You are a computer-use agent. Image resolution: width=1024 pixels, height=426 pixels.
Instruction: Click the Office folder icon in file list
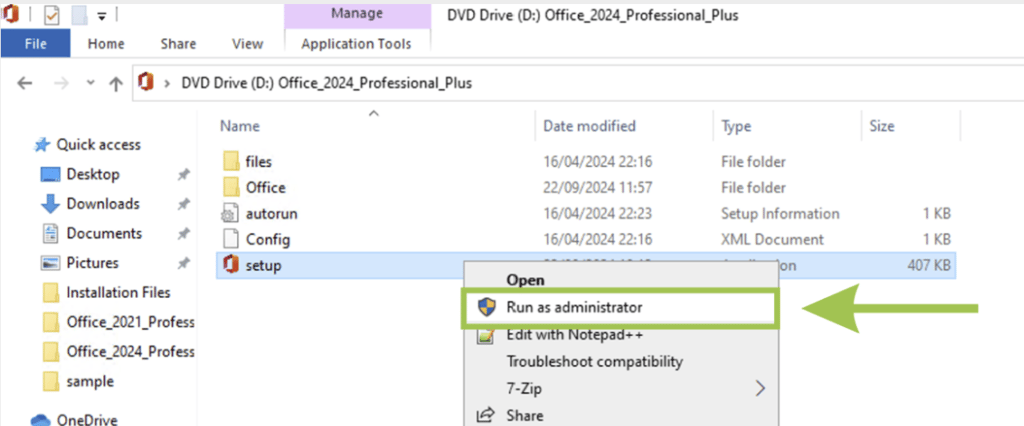[x=231, y=188]
